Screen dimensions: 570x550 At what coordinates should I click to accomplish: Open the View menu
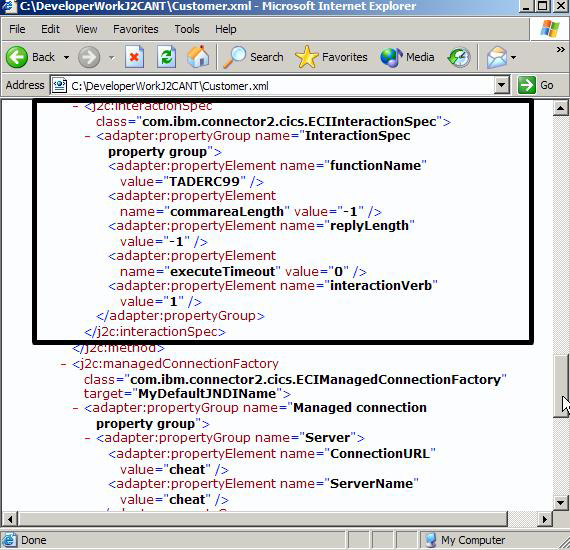coord(86,29)
